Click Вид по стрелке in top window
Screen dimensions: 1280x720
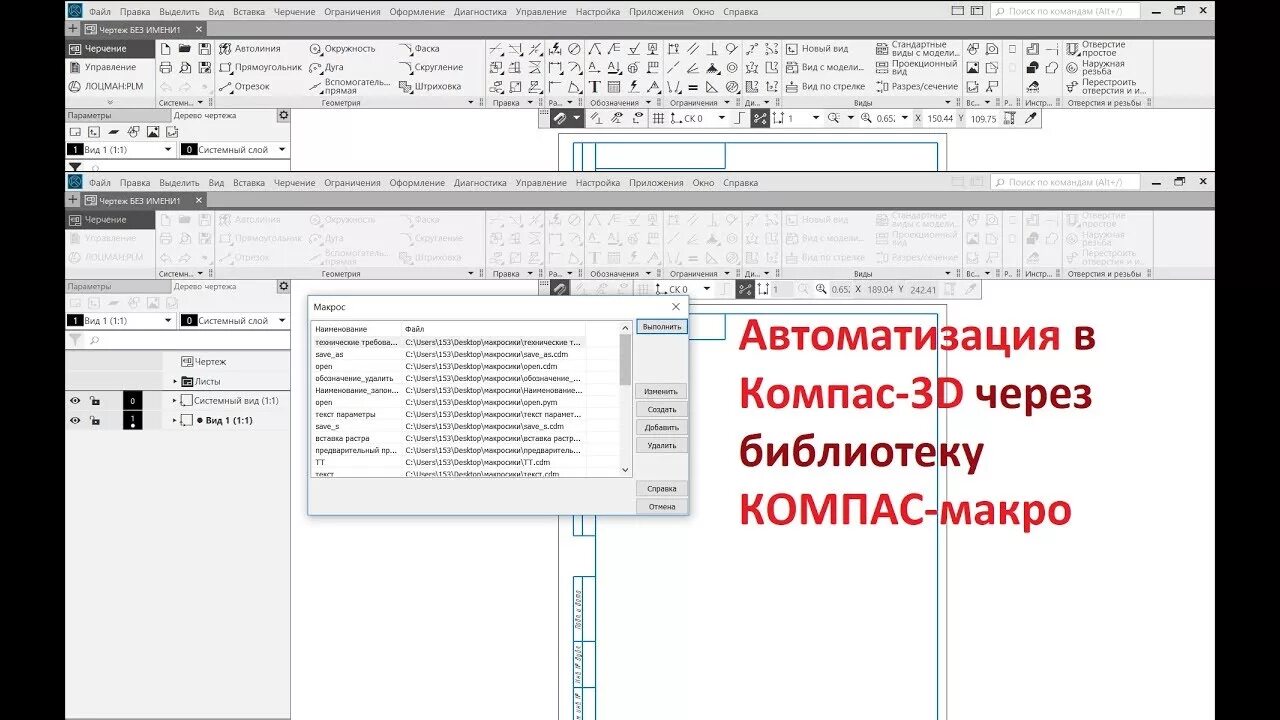(825, 86)
